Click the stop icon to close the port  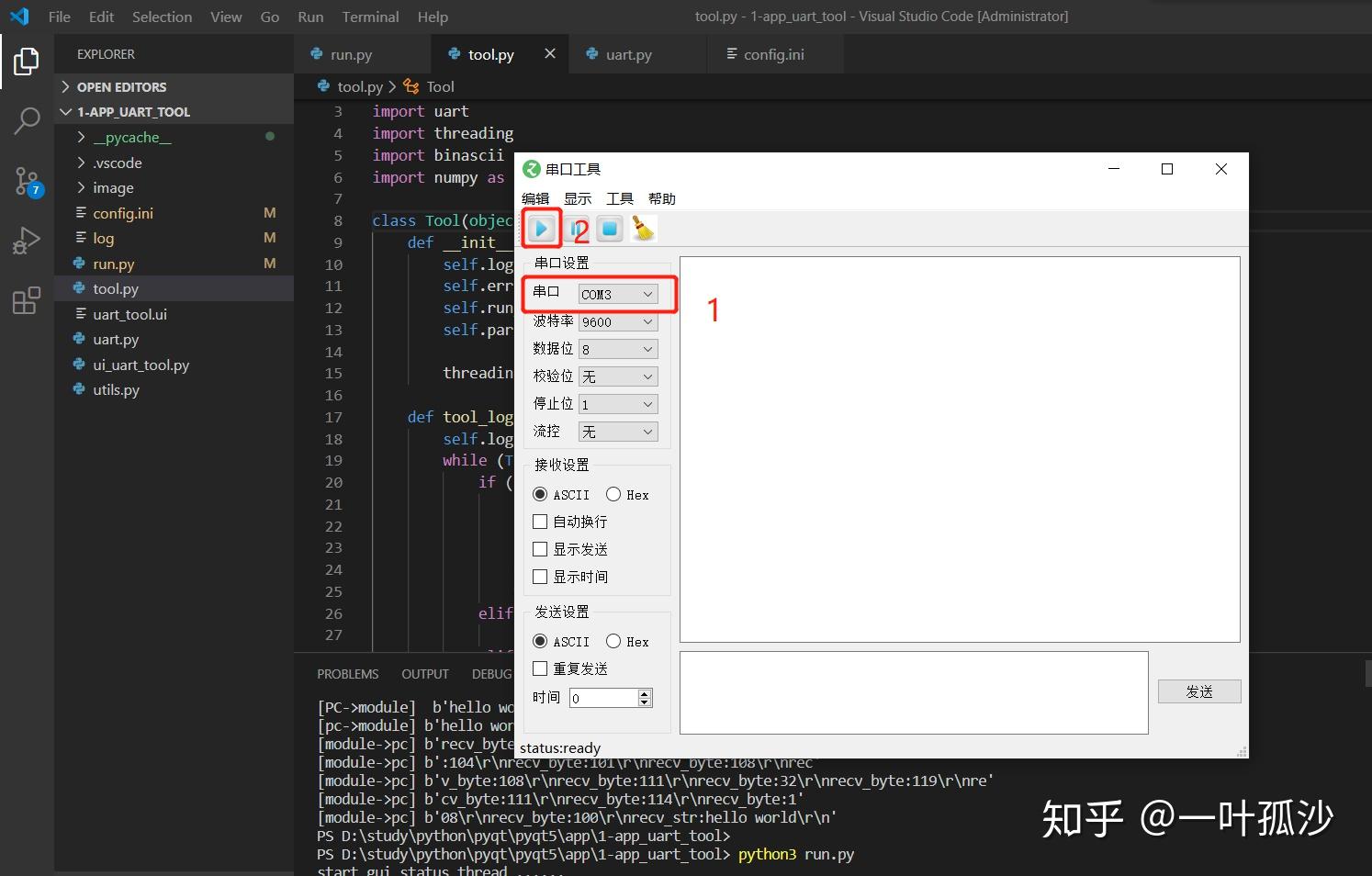[x=609, y=229]
